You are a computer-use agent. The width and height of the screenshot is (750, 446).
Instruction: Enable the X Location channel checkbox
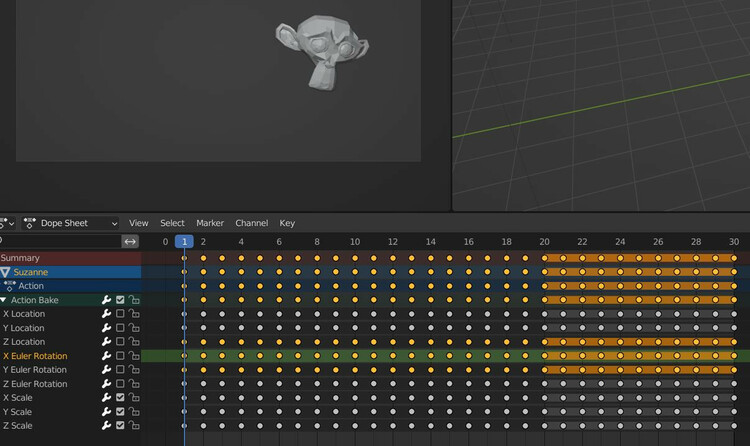pos(120,314)
